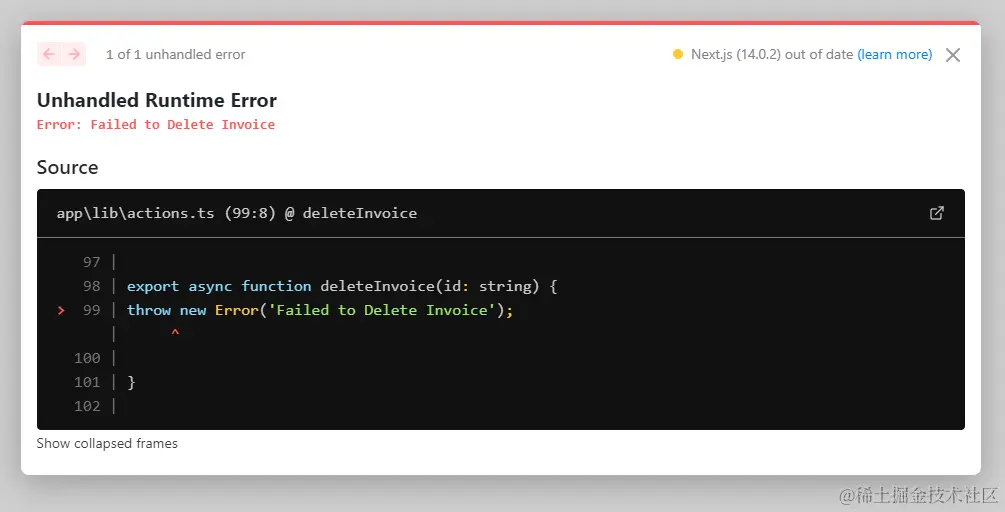Click the red caret under throw statement

[x=175, y=333]
